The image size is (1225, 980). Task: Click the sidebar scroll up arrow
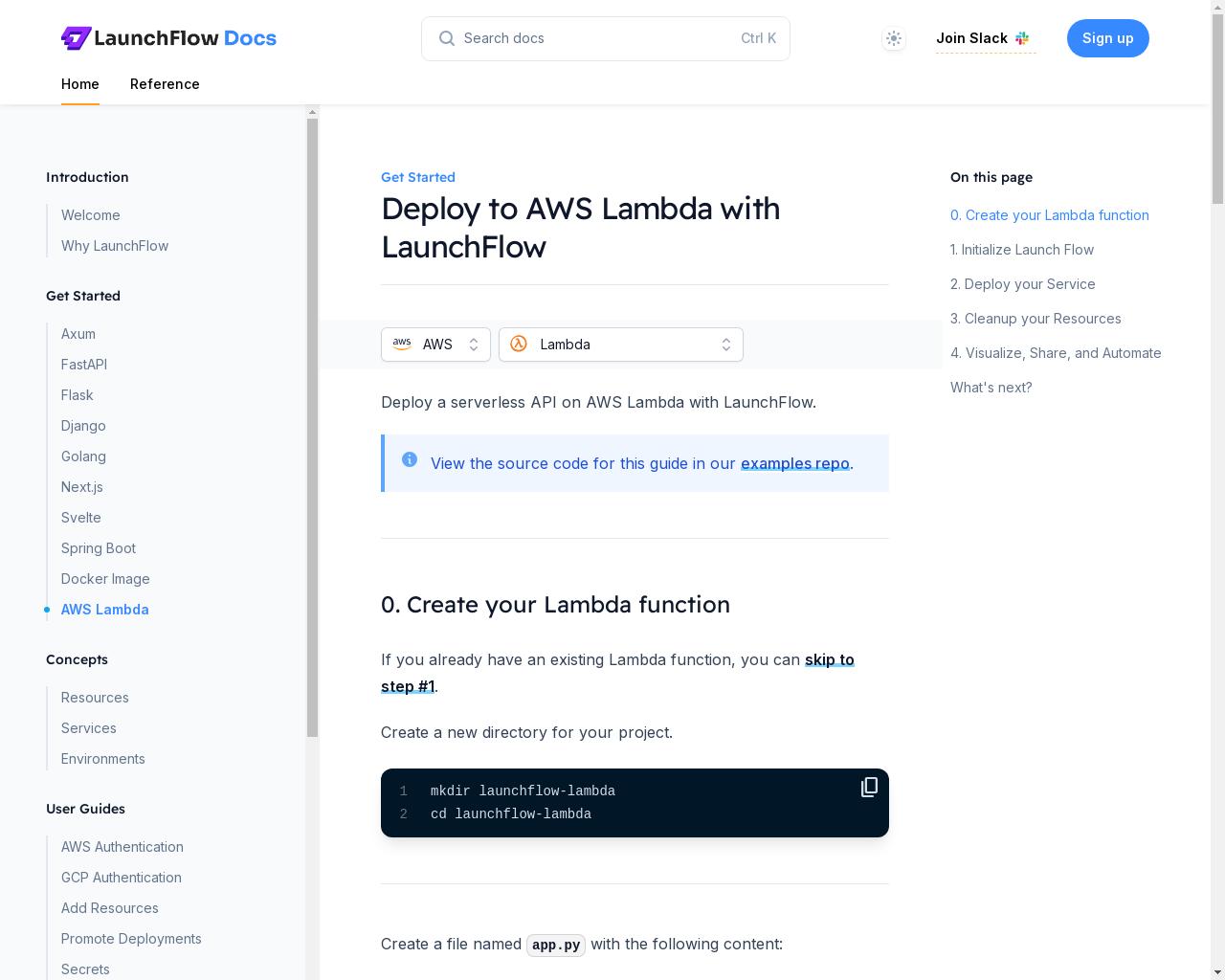click(x=312, y=112)
